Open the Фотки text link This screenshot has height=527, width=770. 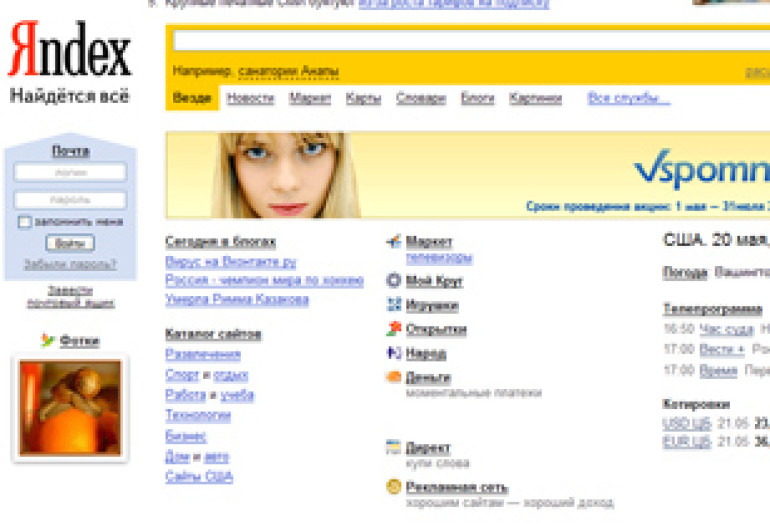(80, 340)
